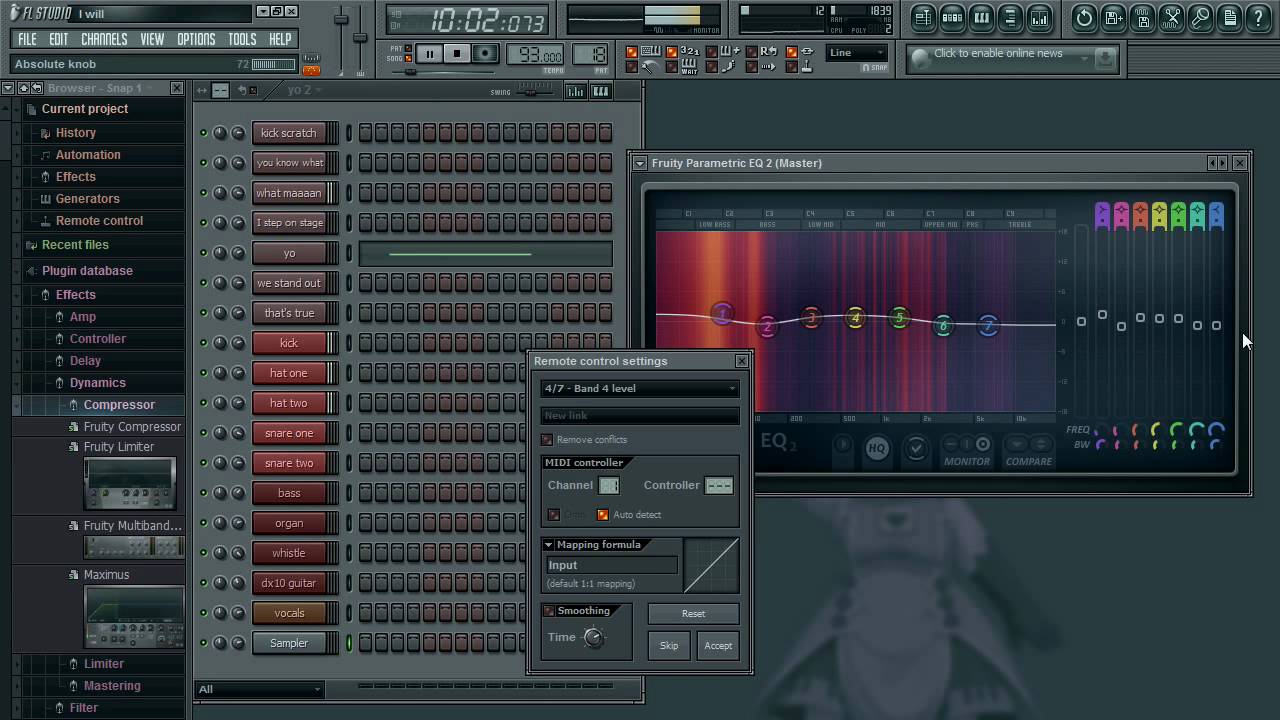Click the render as audio file icon
Screen dimensions: 1280x720
(x=1142, y=17)
